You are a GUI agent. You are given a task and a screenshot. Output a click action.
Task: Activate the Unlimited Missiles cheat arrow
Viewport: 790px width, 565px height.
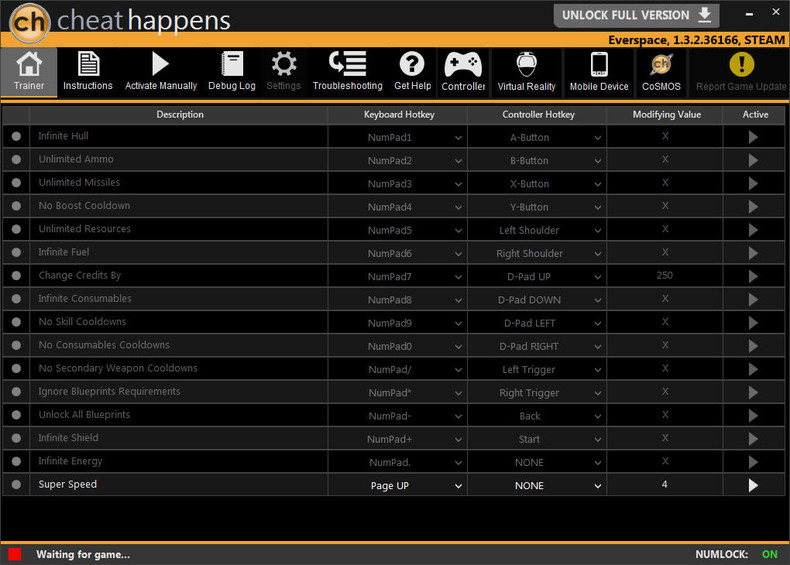(753, 183)
